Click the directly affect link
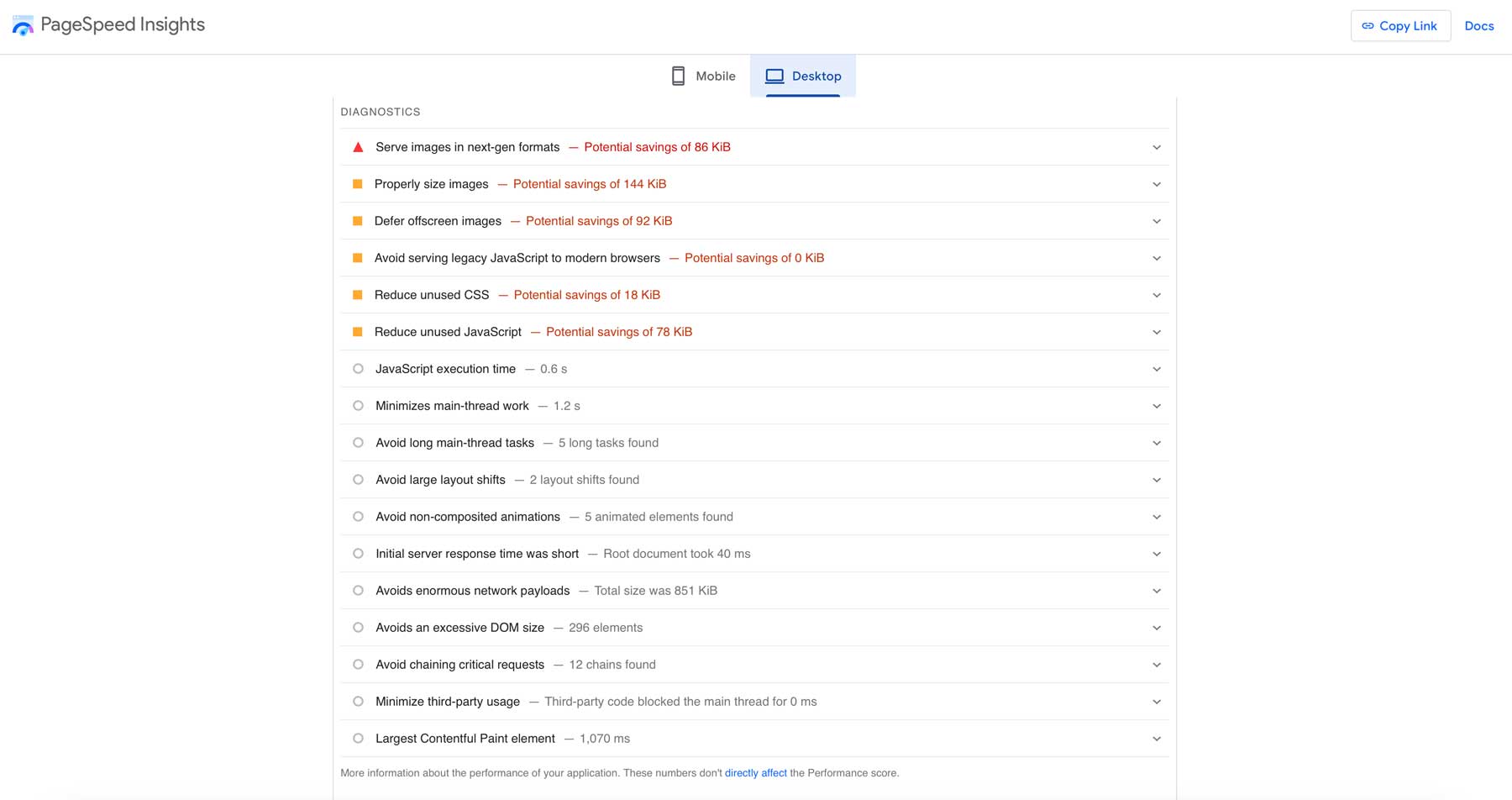This screenshot has height=800, width=1512. click(x=755, y=772)
